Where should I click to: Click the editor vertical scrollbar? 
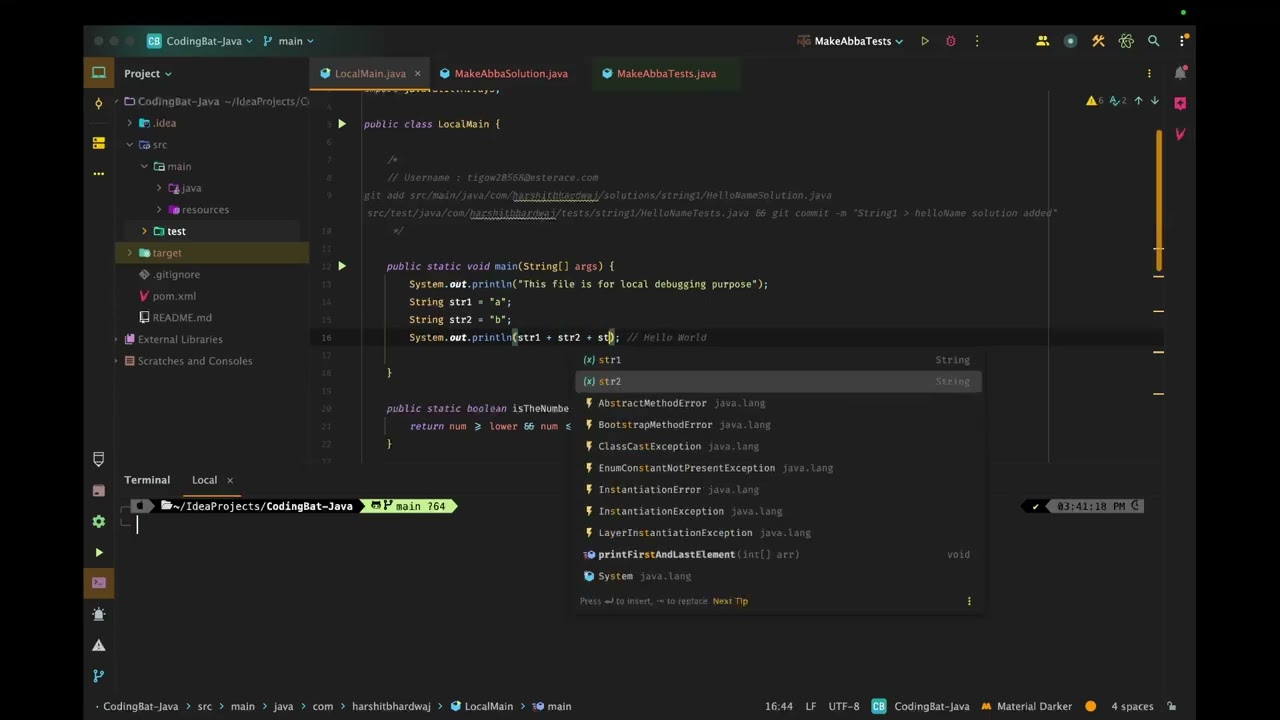click(1159, 200)
